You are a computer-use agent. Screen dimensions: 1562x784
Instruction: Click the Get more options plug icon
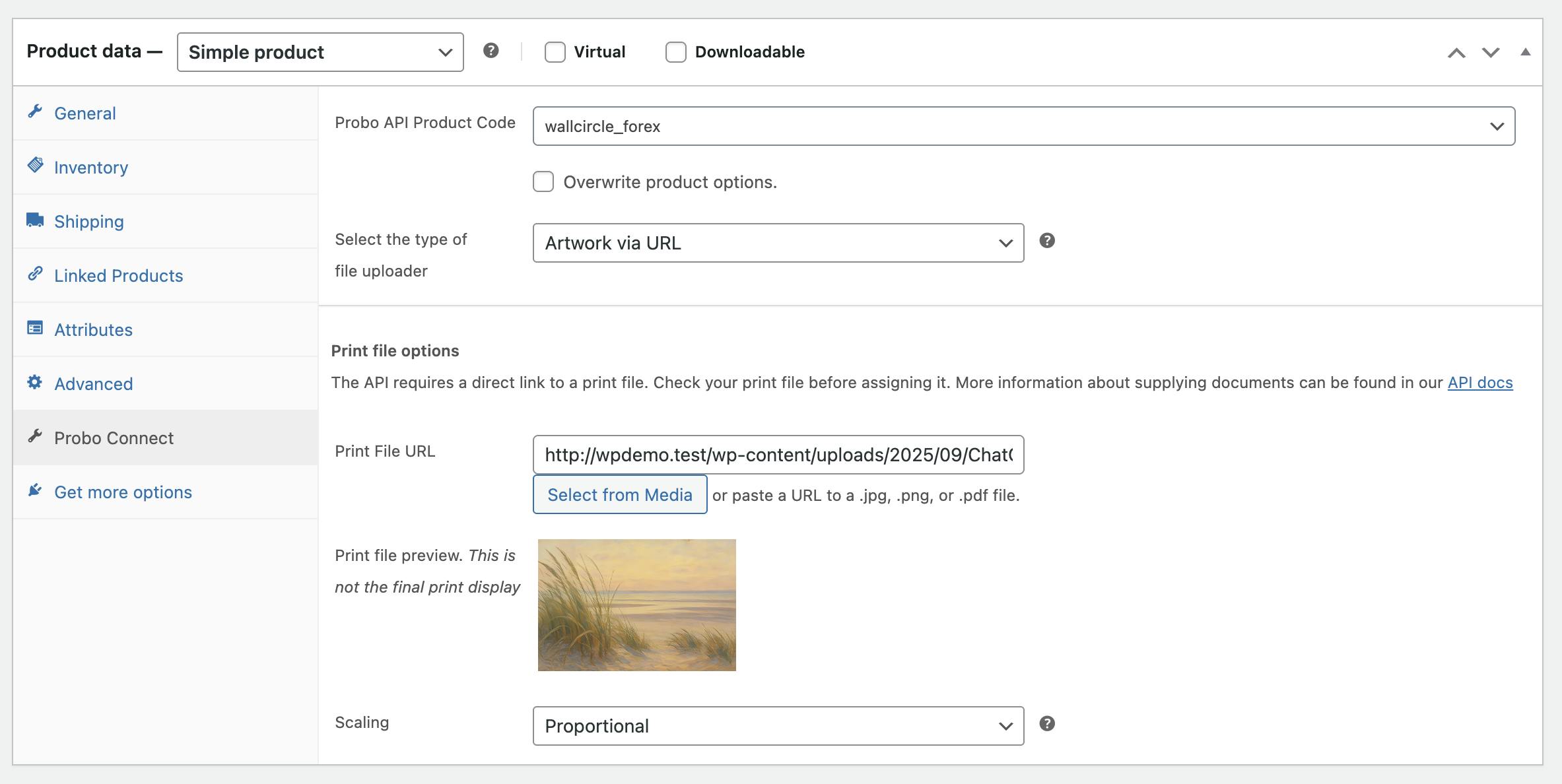coord(35,490)
